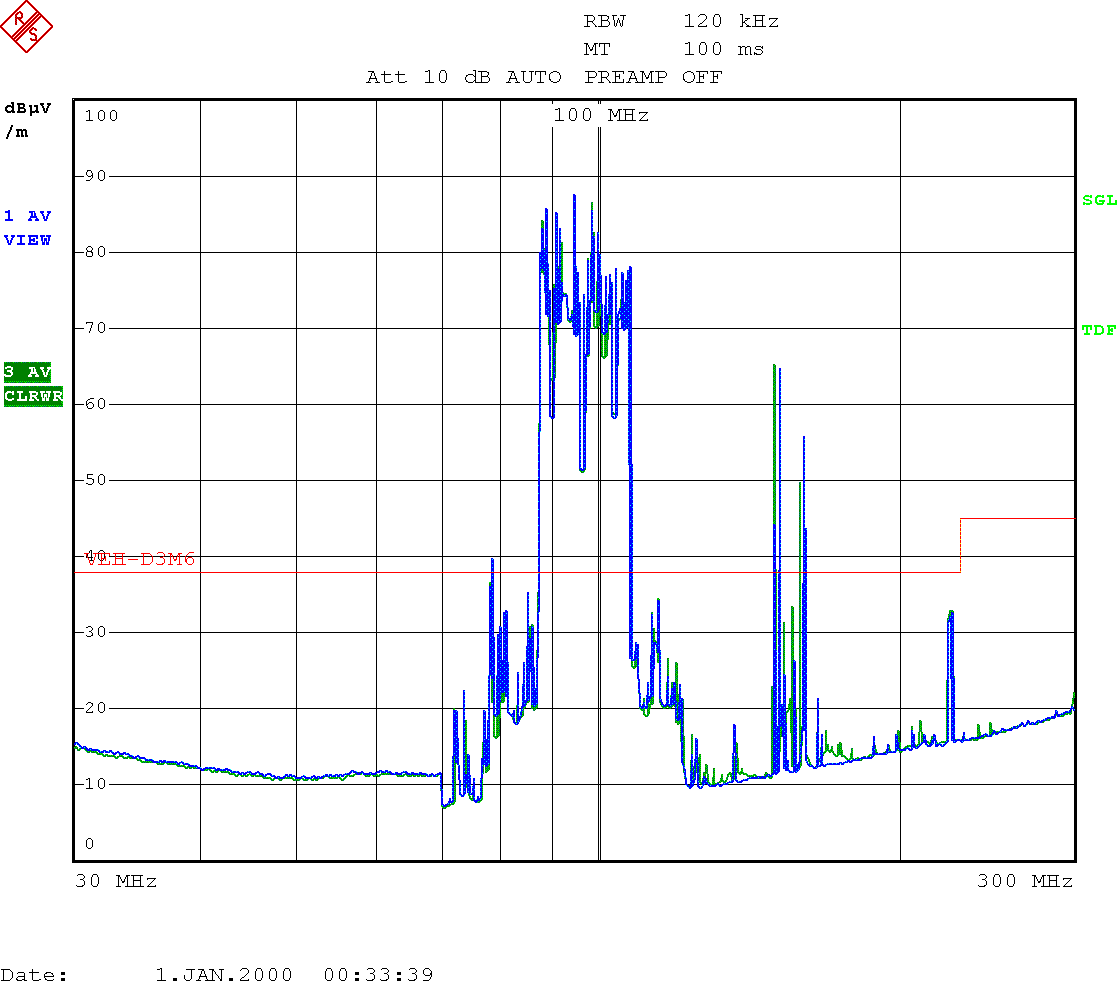
Task: Click the 10 axis gridline value
Action: (96, 784)
